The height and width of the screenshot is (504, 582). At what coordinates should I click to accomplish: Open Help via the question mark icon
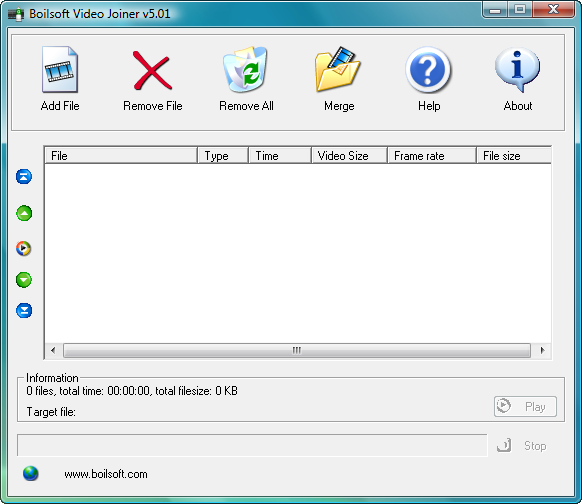click(x=428, y=69)
